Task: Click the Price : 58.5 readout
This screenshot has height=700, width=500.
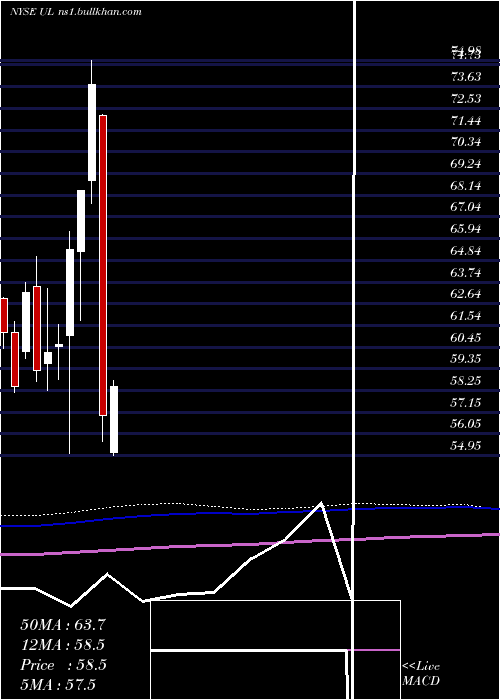Action: pyautogui.click(x=63, y=665)
